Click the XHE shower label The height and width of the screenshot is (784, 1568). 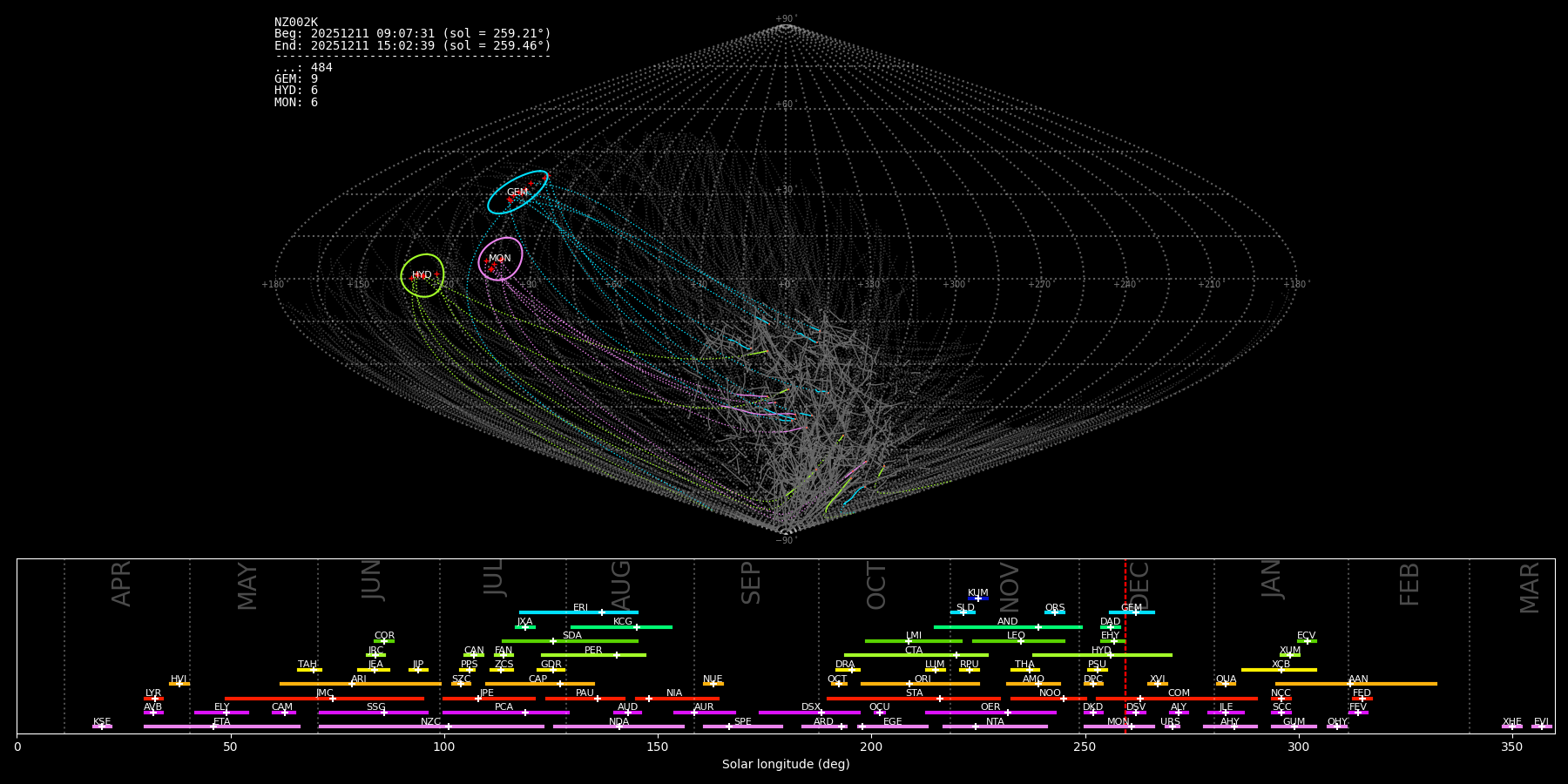pyautogui.click(x=1512, y=722)
